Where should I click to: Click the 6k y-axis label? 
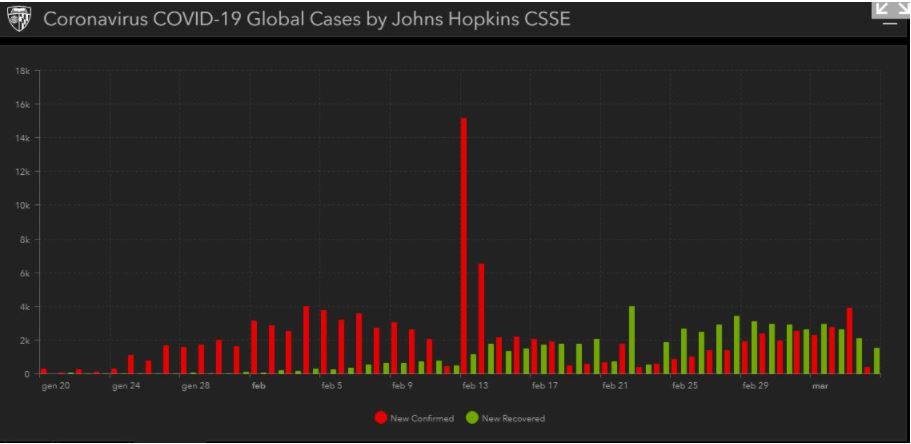tap(25, 273)
